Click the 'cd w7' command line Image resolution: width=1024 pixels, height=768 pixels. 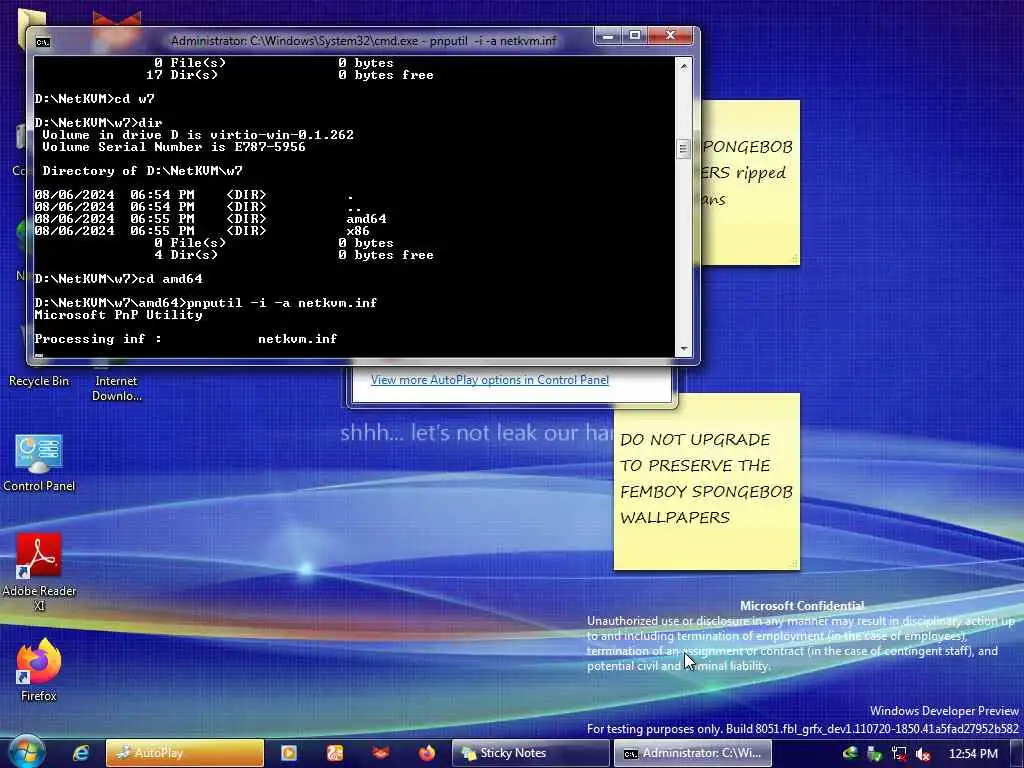pyautogui.click(x=95, y=99)
